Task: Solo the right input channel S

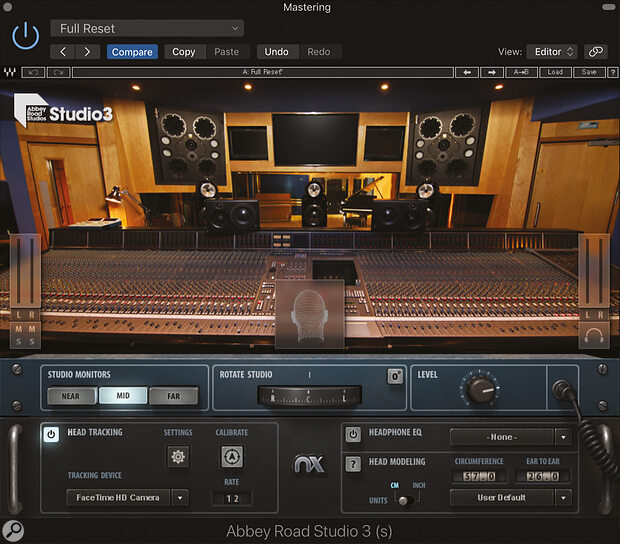Action: (x=32, y=342)
